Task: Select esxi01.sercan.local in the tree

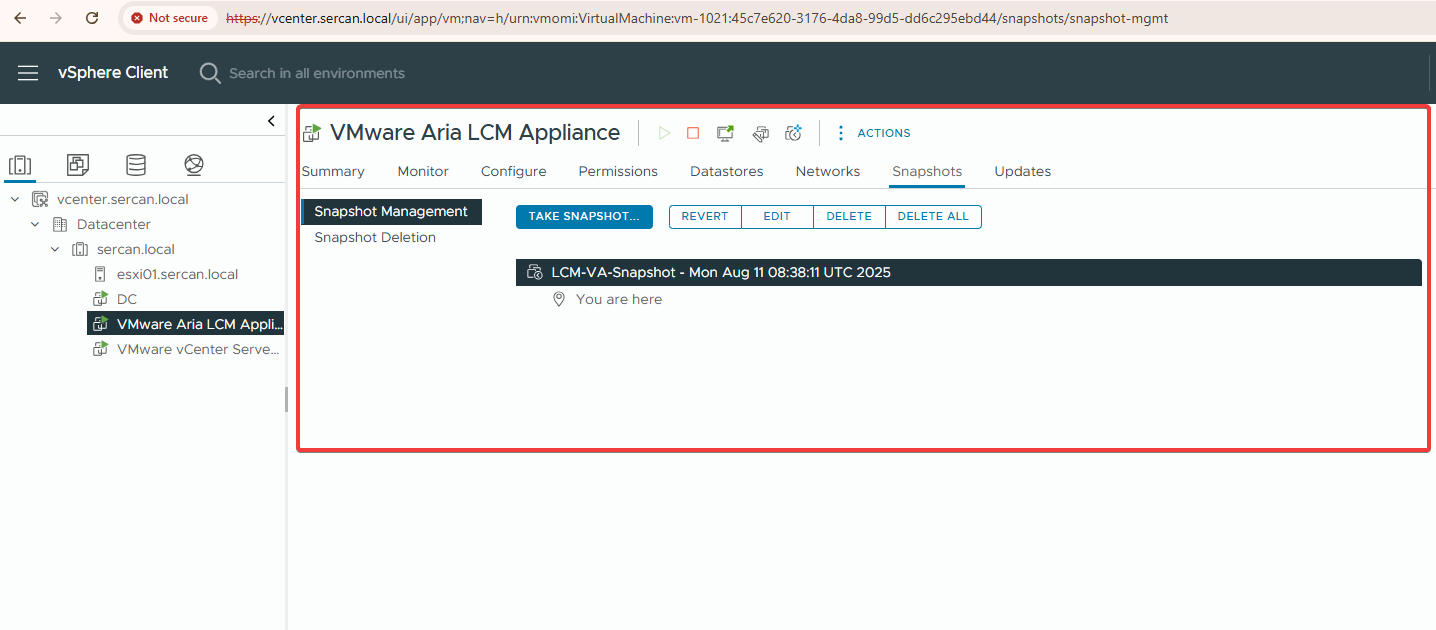Action: [x=177, y=274]
